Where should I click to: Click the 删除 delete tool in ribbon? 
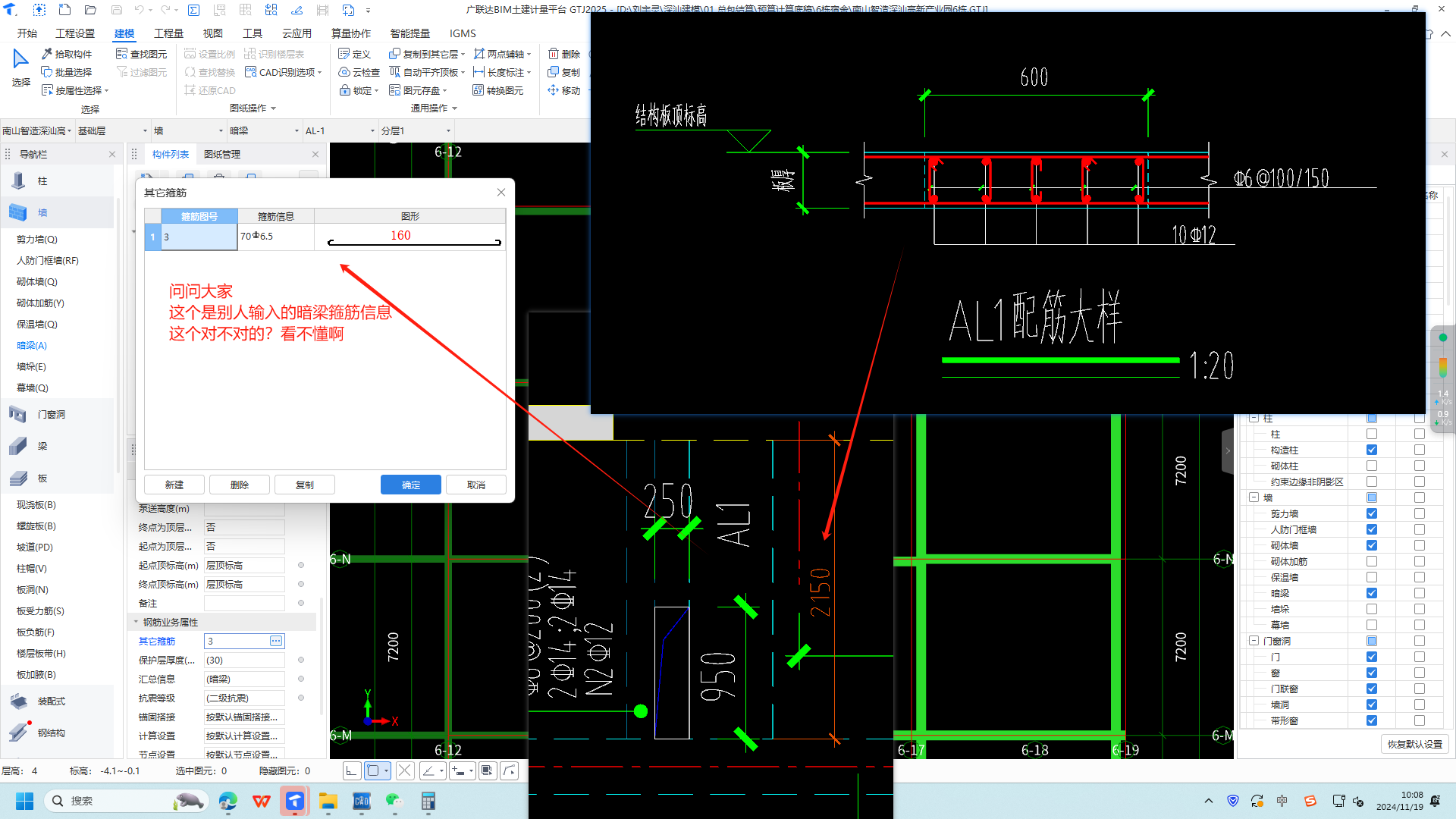pos(564,54)
